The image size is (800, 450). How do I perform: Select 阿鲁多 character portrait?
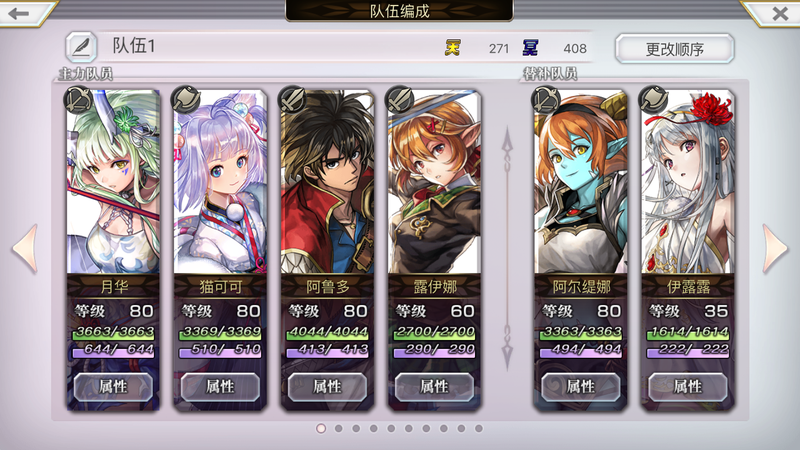327,182
